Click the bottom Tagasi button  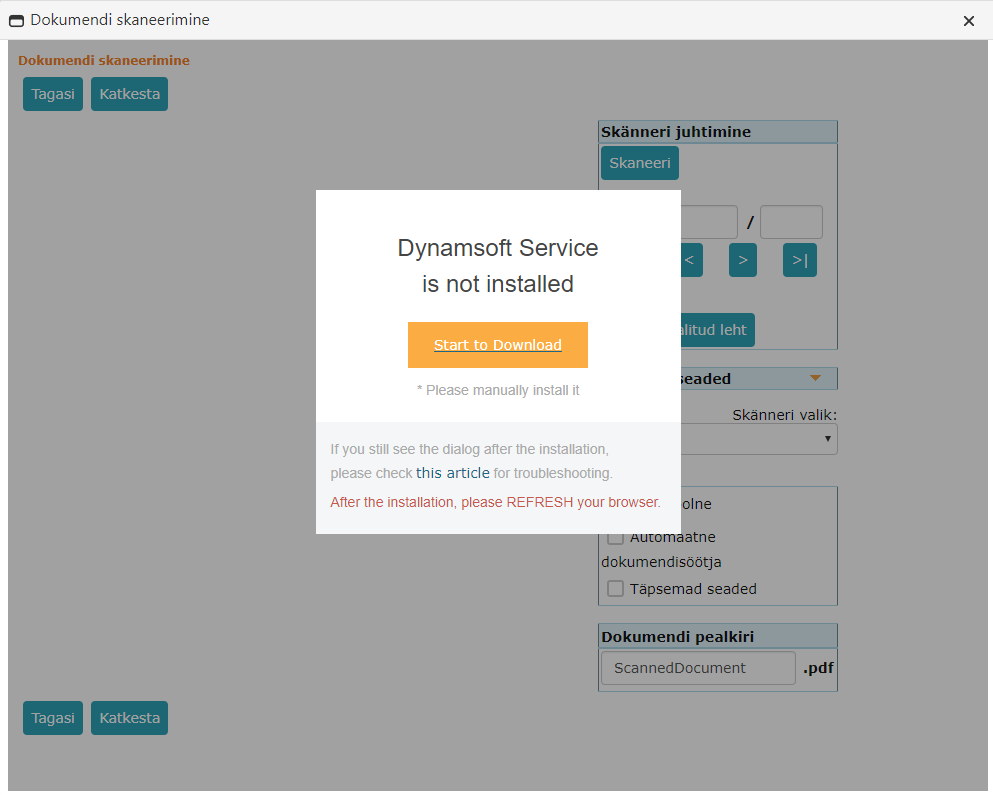point(53,718)
